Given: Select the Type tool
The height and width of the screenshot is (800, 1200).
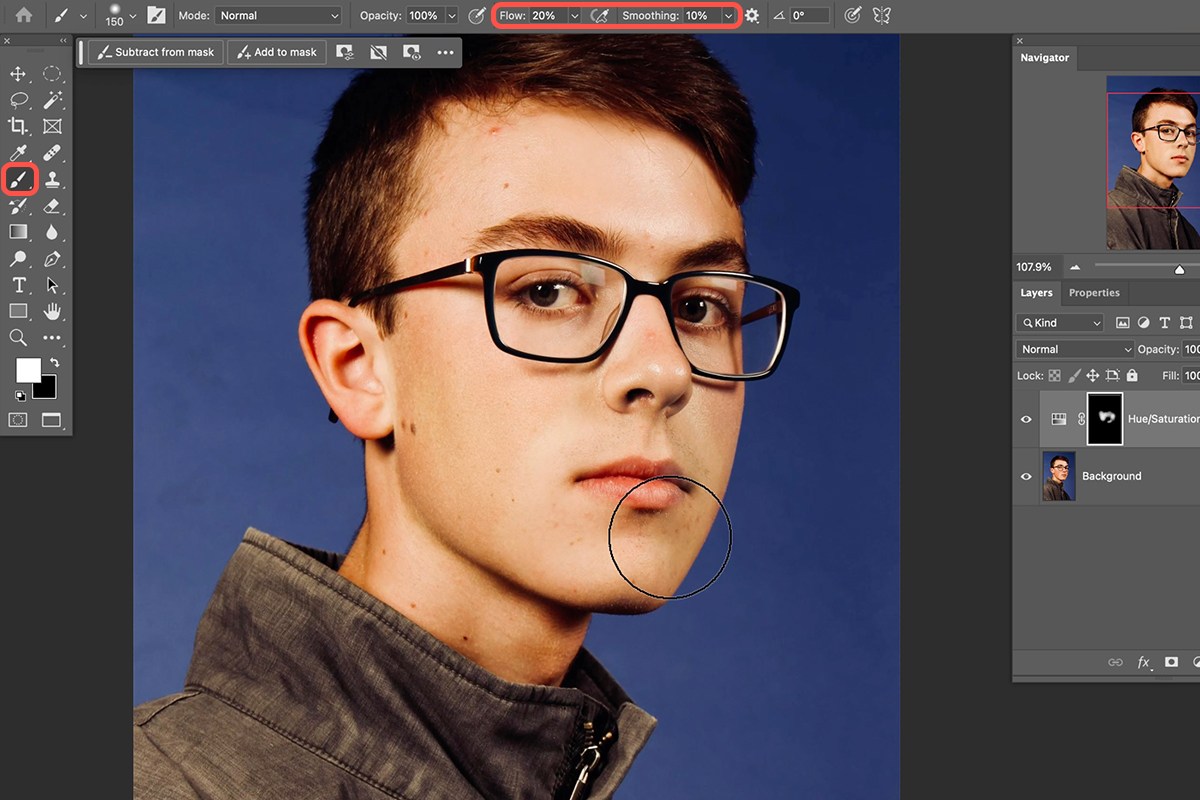Looking at the screenshot, I should [18, 285].
